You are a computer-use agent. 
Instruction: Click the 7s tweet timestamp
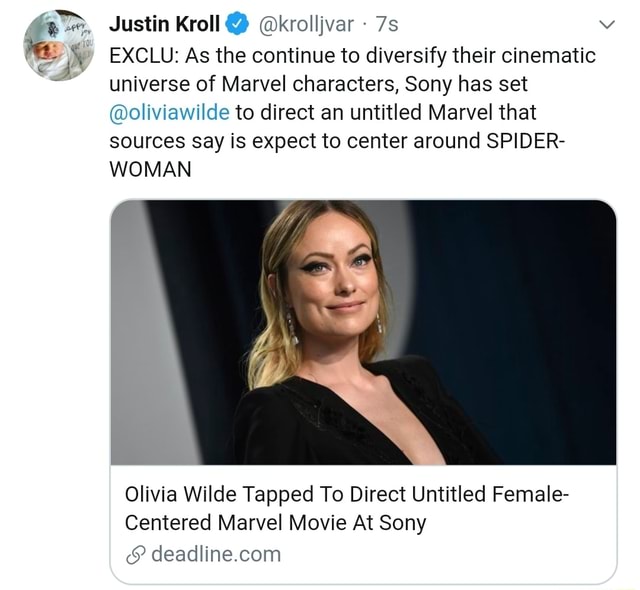coord(389,23)
